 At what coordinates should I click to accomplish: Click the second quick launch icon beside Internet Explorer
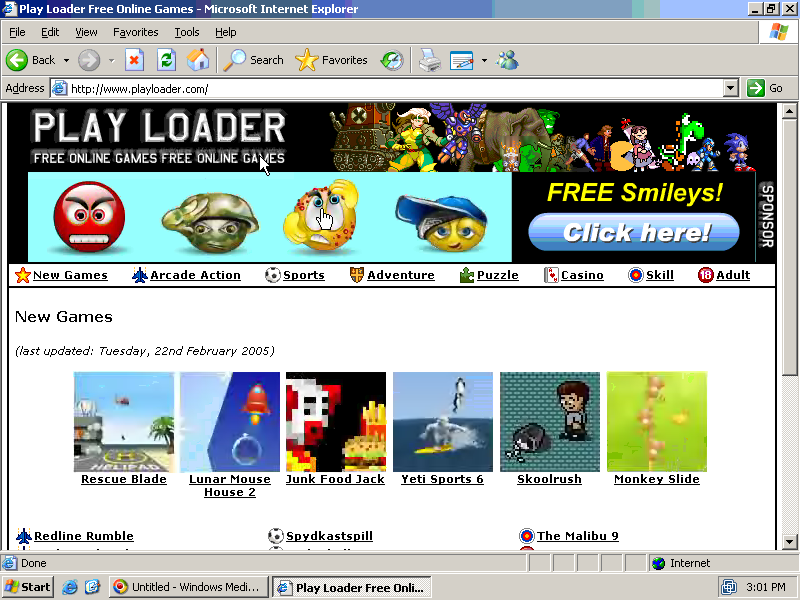point(93,587)
